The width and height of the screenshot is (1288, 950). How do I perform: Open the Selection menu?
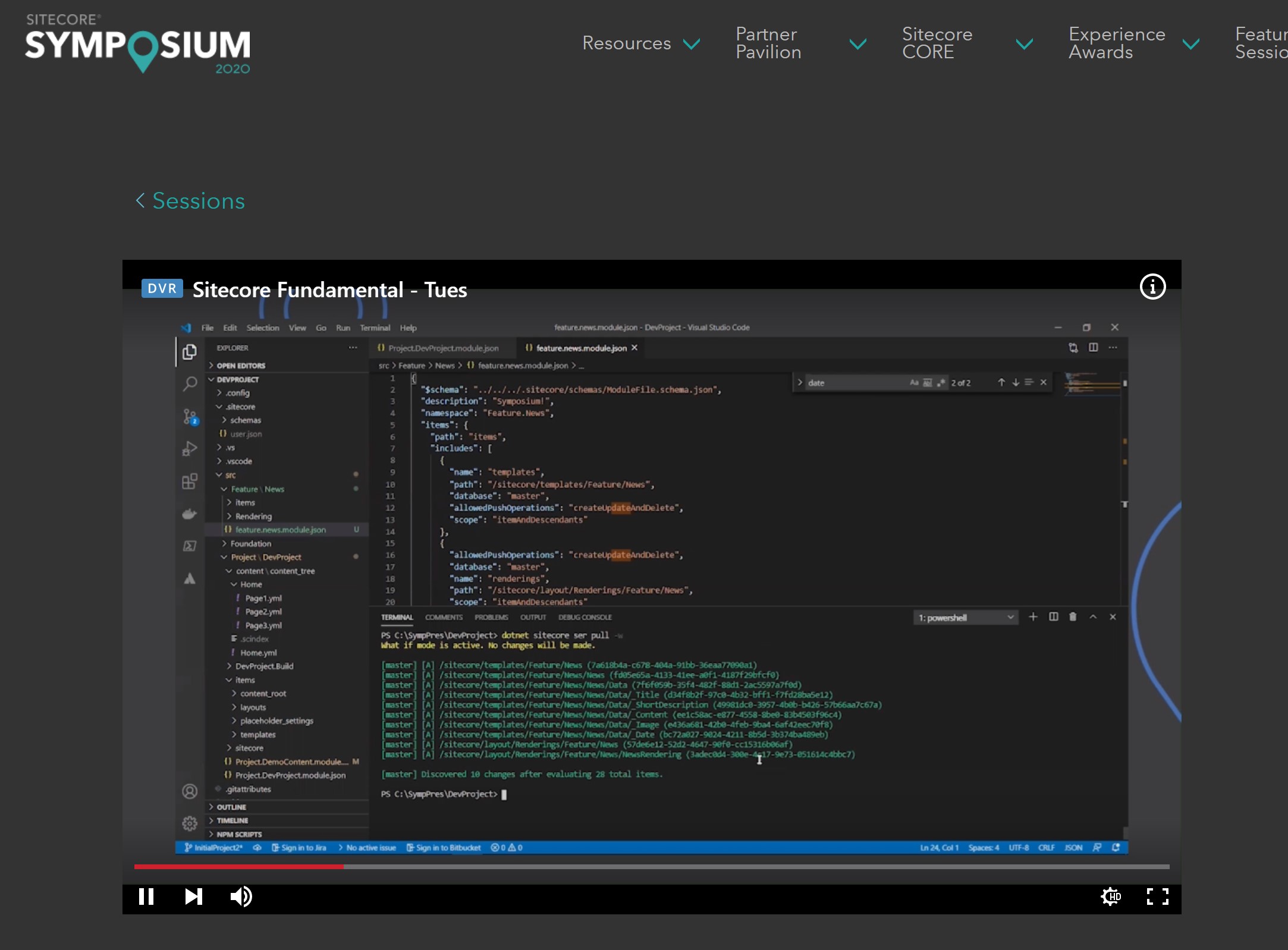(x=263, y=328)
